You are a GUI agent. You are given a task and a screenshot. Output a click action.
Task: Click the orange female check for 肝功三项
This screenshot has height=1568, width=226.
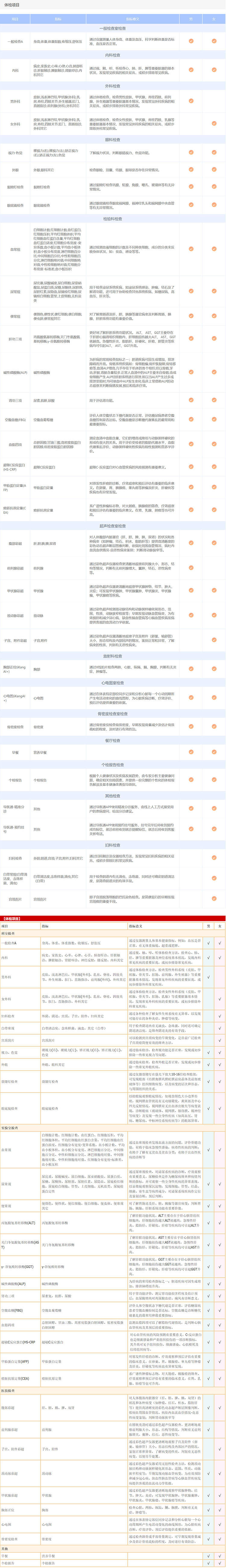coord(214,339)
